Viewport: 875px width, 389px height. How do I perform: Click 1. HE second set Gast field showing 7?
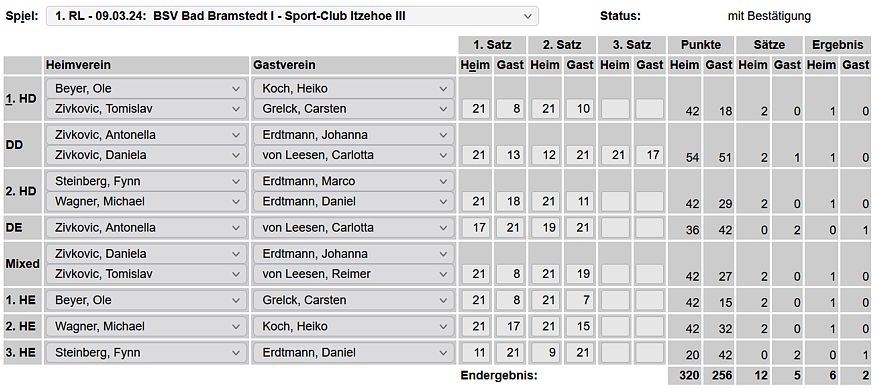click(x=580, y=300)
